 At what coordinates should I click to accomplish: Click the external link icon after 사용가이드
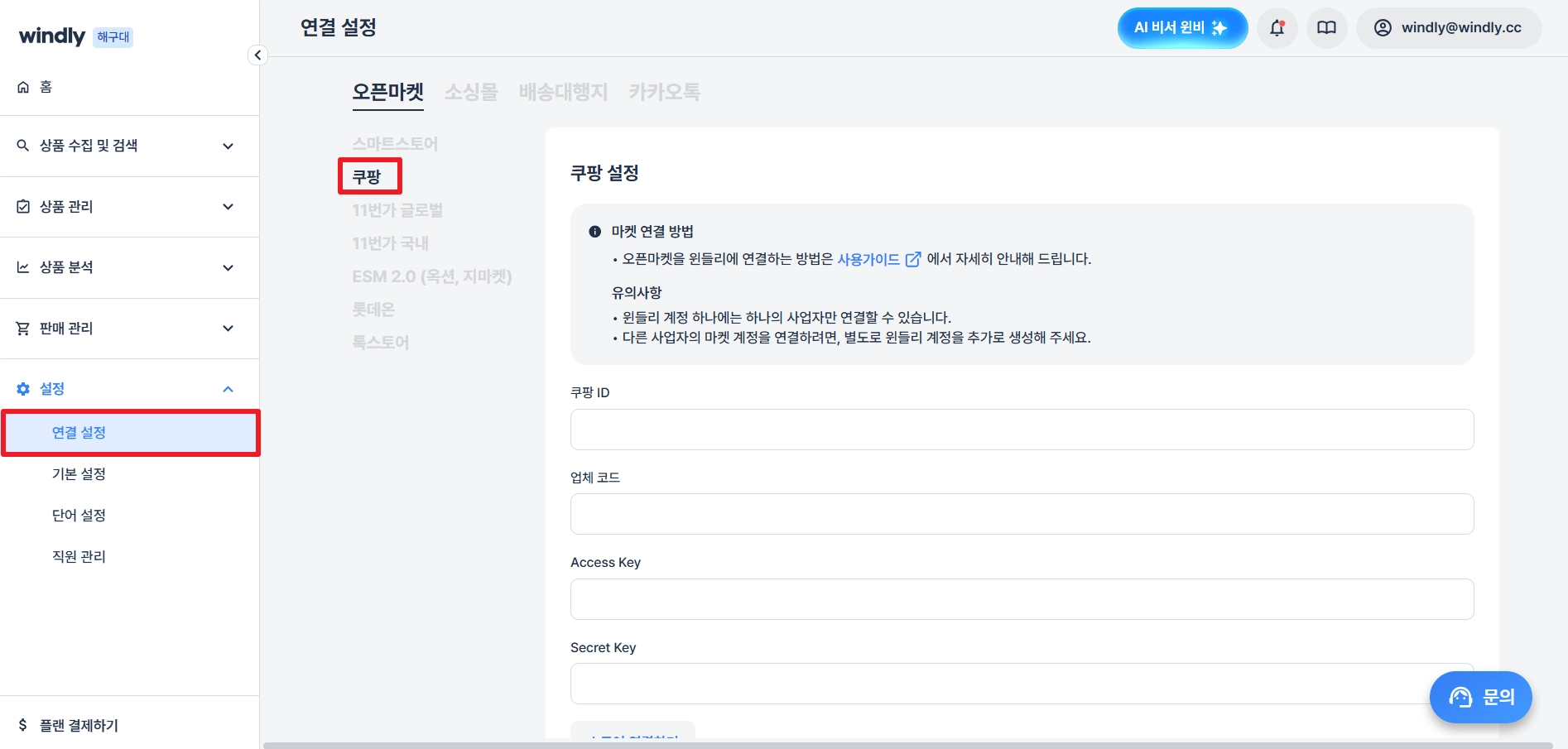click(x=913, y=260)
